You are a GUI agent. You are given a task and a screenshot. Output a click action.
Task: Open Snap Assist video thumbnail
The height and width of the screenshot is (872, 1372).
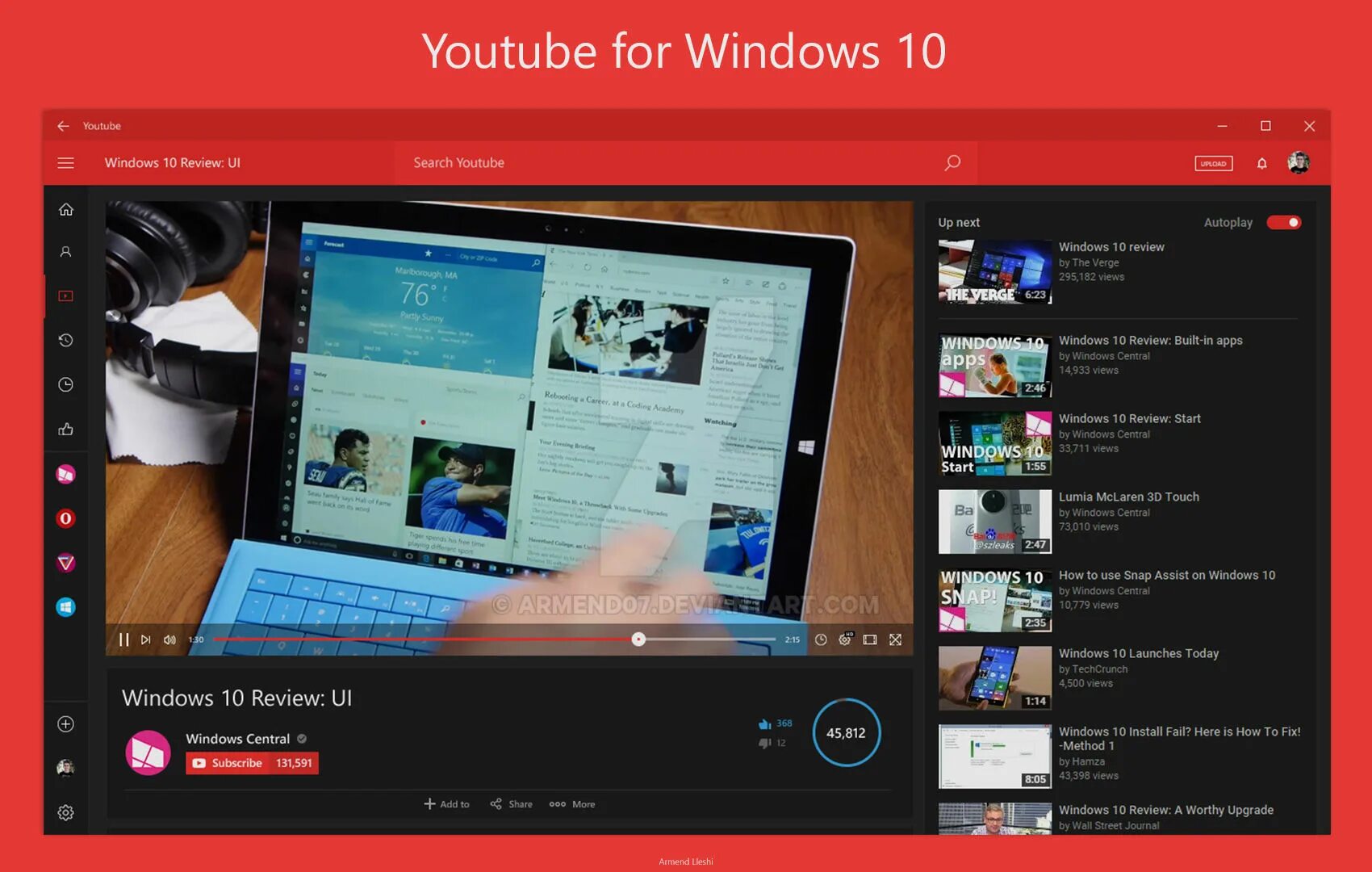995,600
